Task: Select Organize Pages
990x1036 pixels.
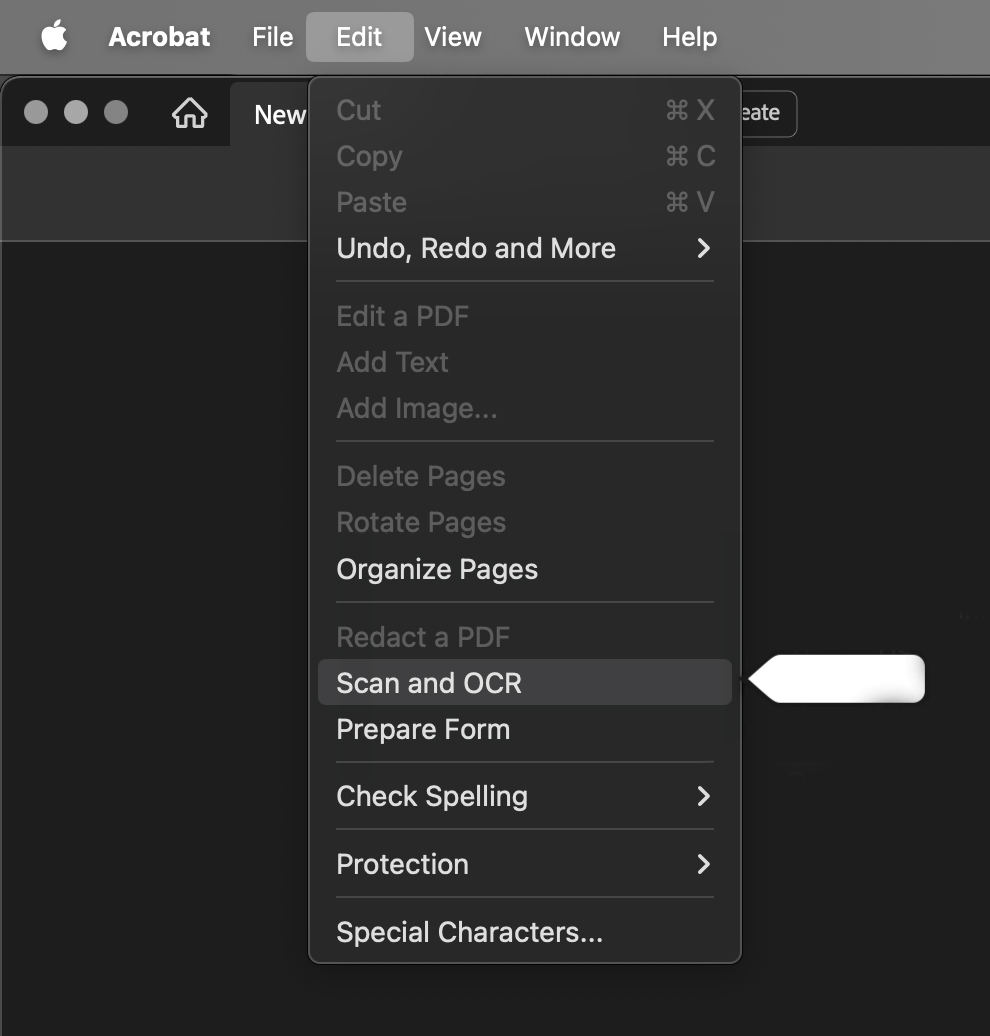Action: (525, 569)
